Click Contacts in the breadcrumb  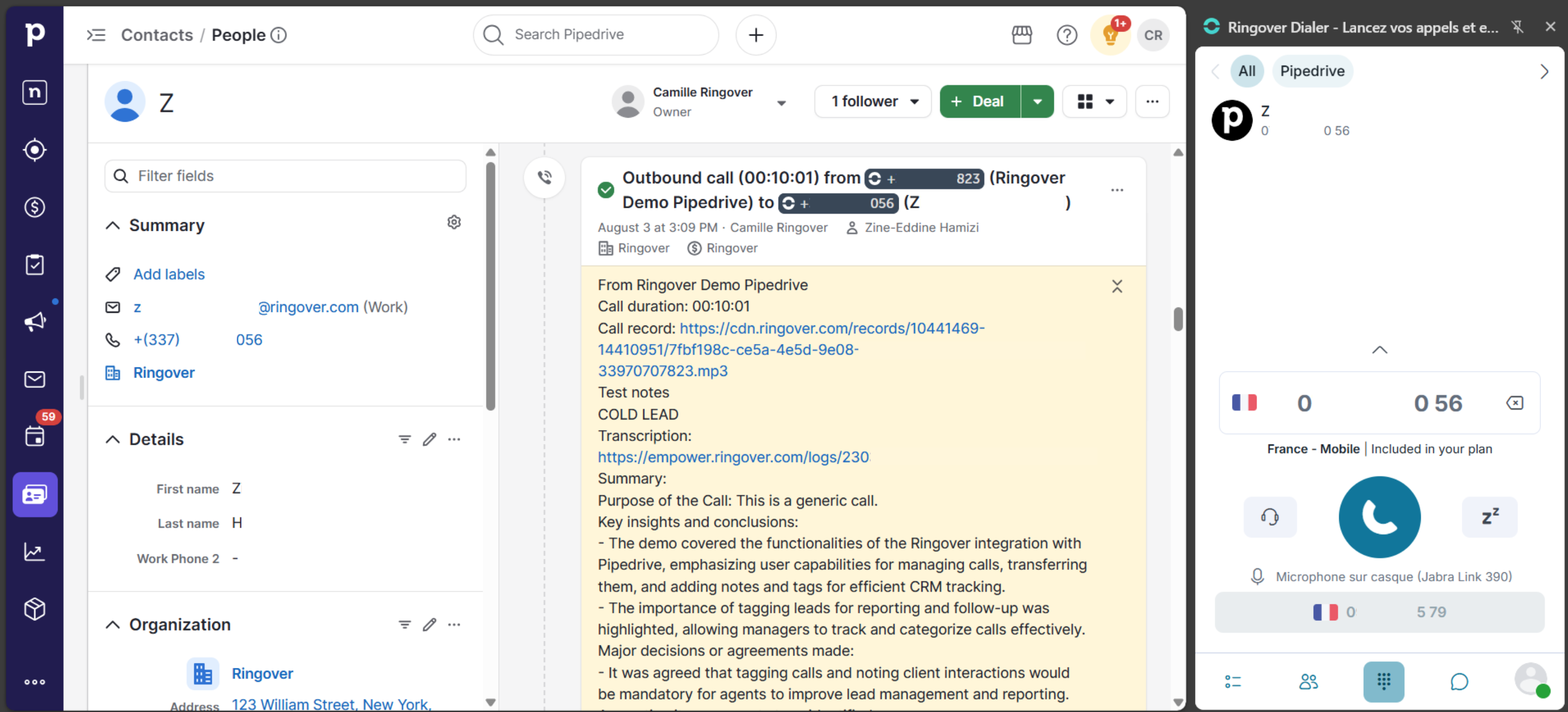pyautogui.click(x=156, y=35)
